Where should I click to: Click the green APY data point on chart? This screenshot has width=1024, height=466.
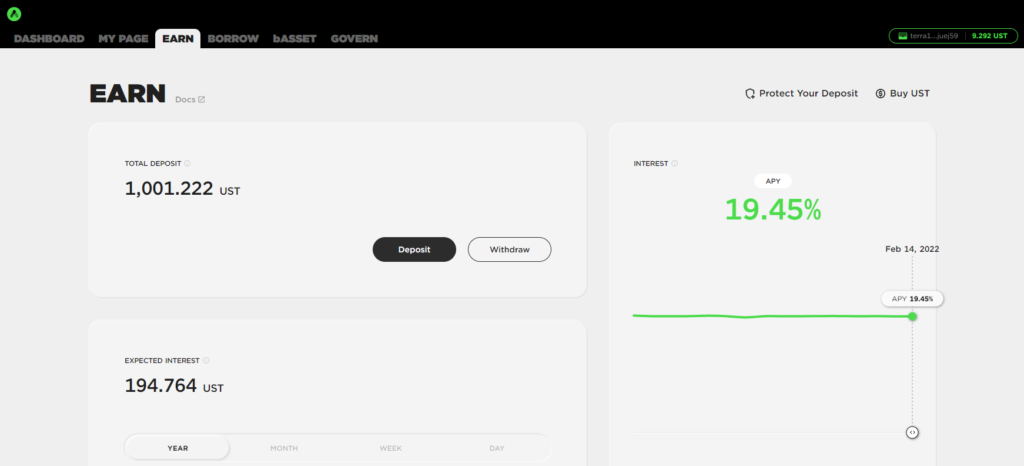click(912, 316)
